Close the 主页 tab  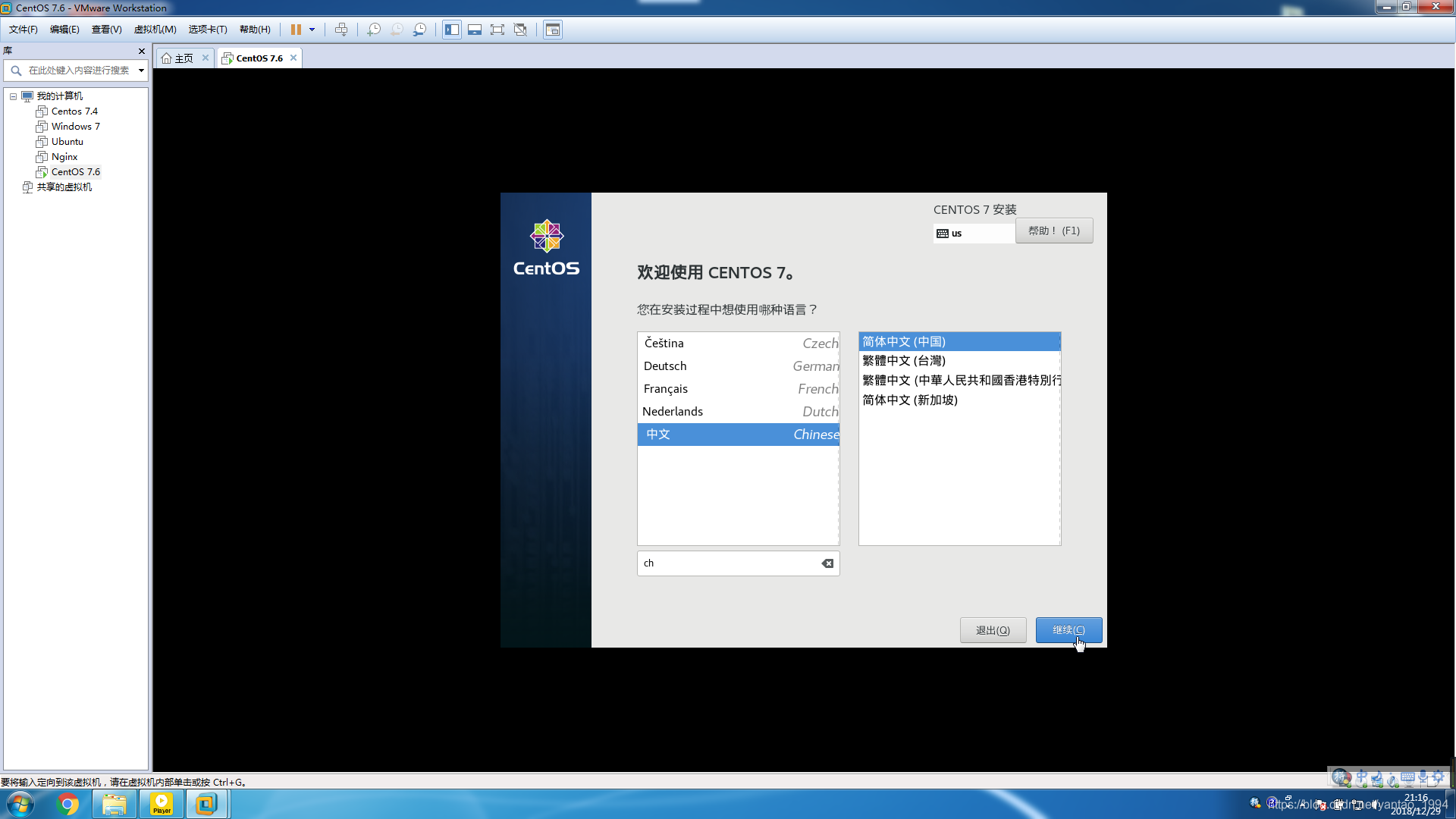pyautogui.click(x=206, y=58)
